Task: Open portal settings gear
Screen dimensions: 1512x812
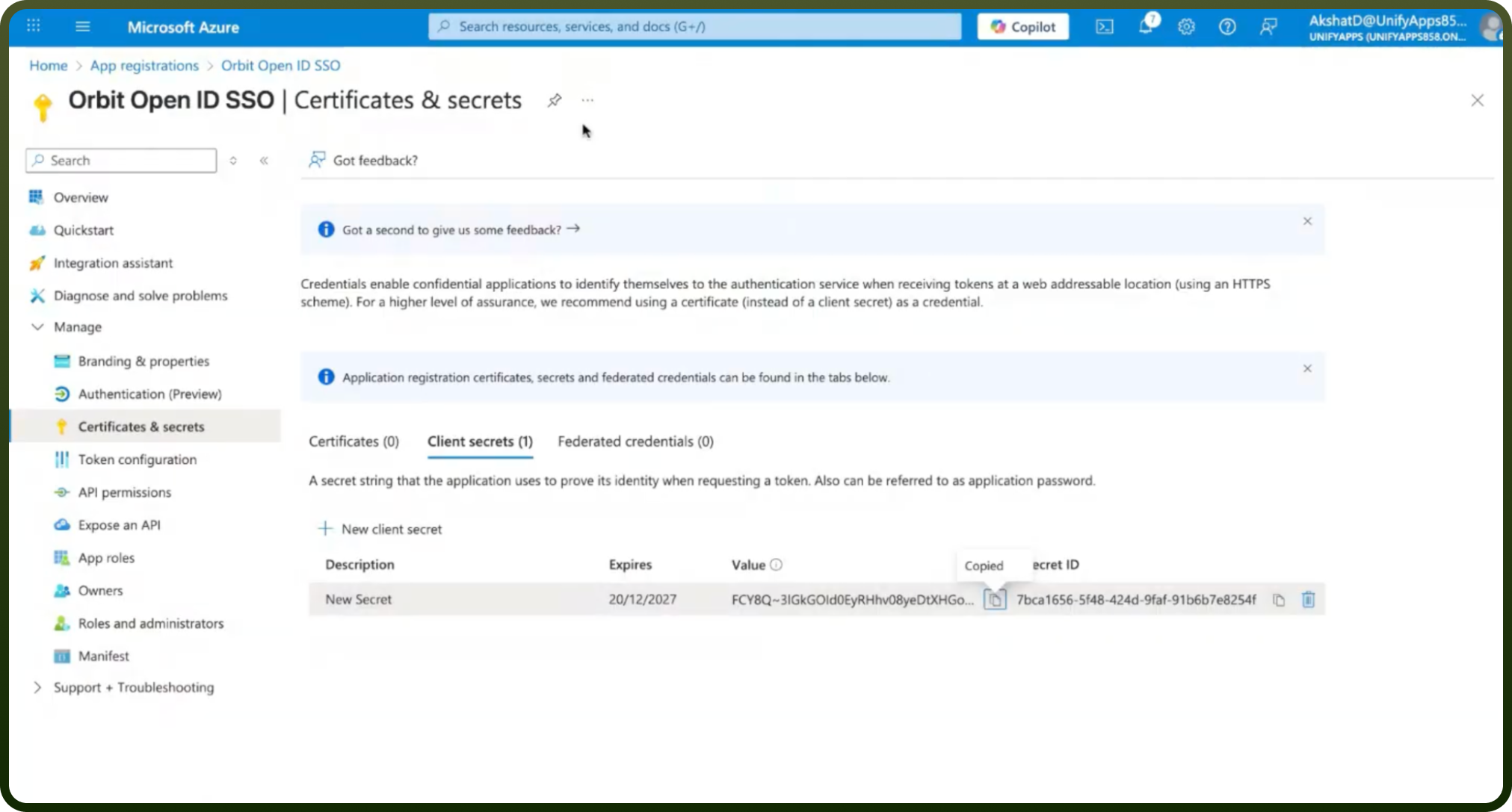Action: [x=1186, y=27]
